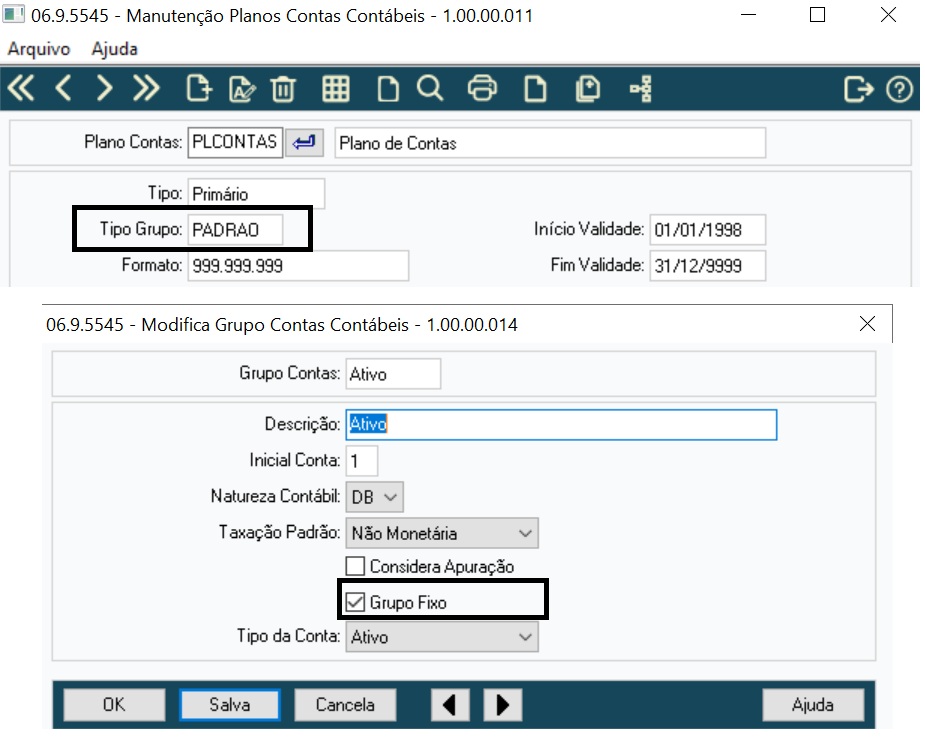Go to the next record in the toolbar
The height and width of the screenshot is (738, 925).
pyautogui.click(x=104, y=88)
